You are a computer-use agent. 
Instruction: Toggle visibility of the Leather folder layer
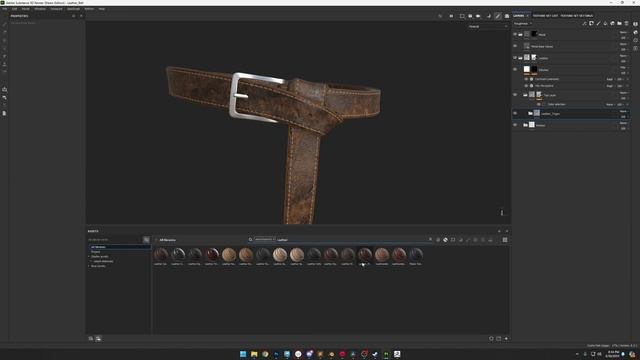(x=515, y=58)
